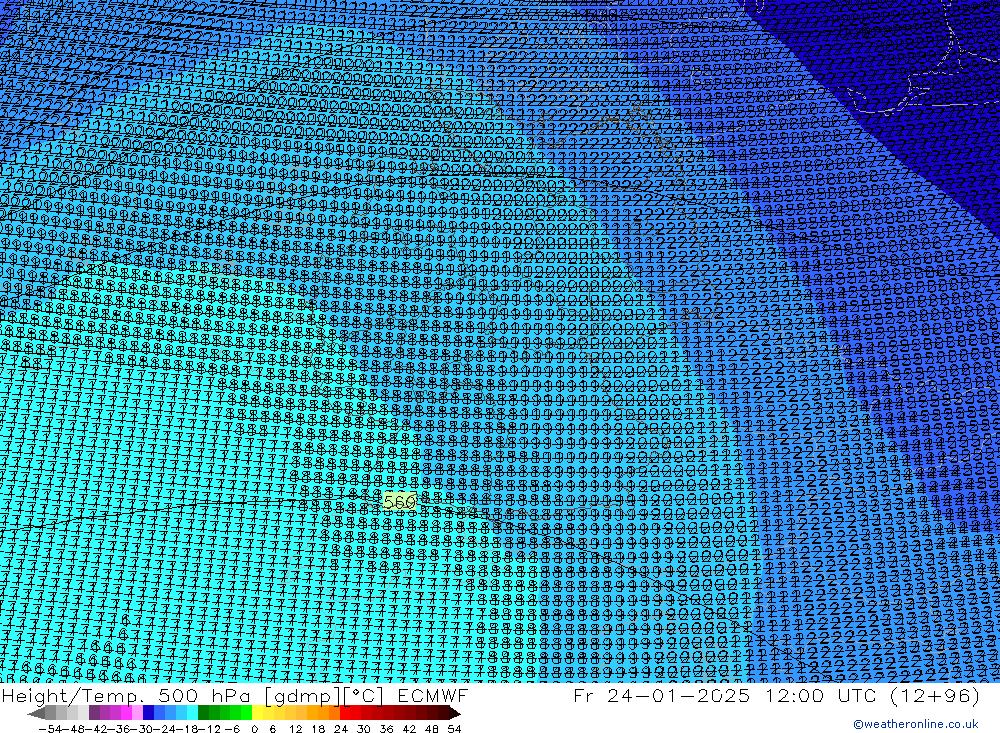Click the '[gdmp]' unit label
Image resolution: width=1000 pixels, height=733 pixels.
point(304,695)
